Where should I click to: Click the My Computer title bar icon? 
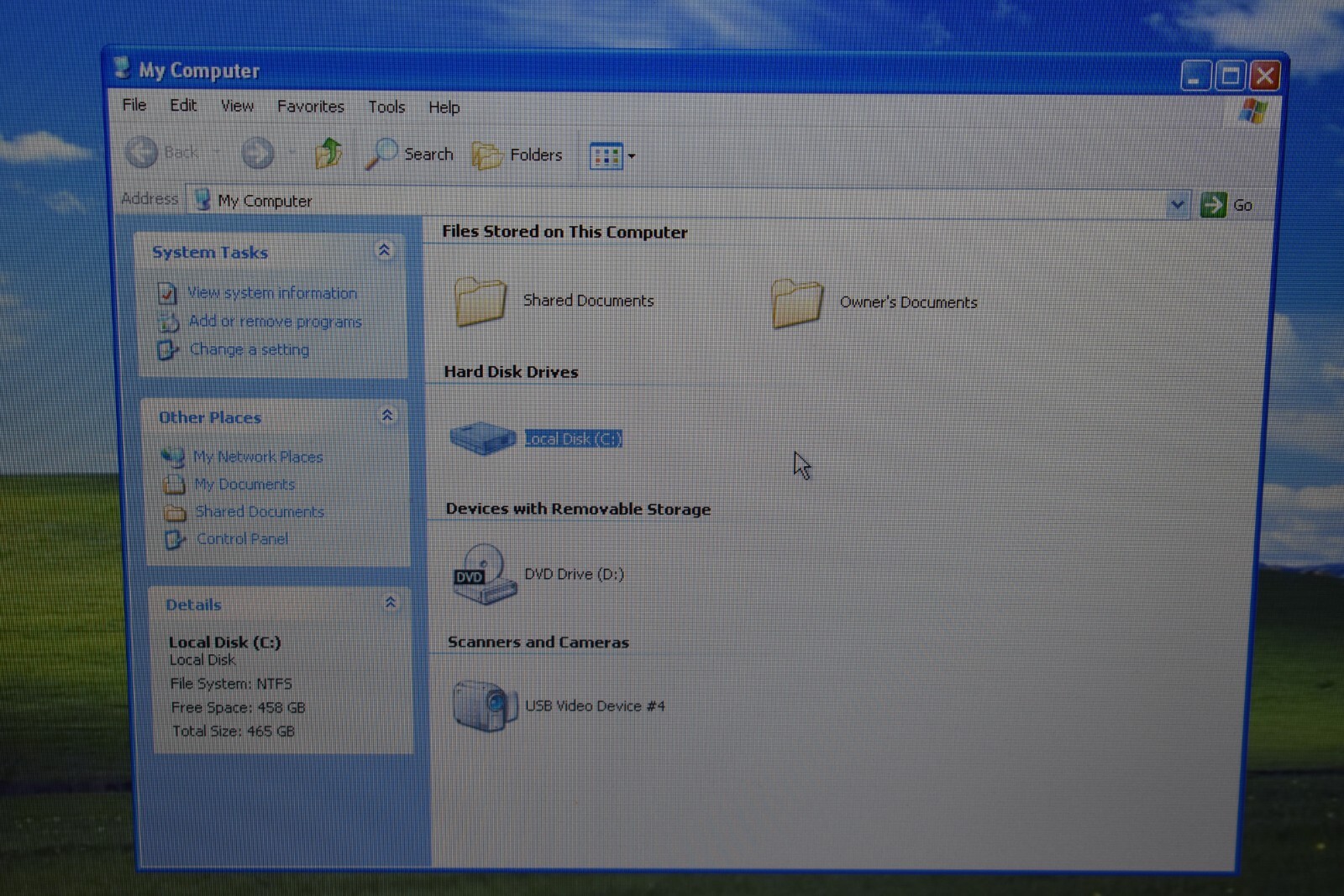coord(123,69)
